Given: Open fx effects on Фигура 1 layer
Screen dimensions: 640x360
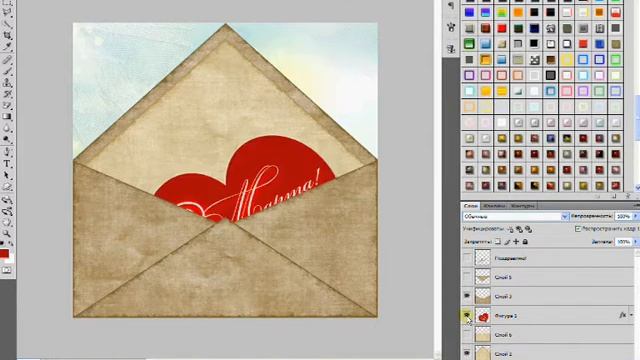Looking at the screenshot, I should (x=622, y=315).
